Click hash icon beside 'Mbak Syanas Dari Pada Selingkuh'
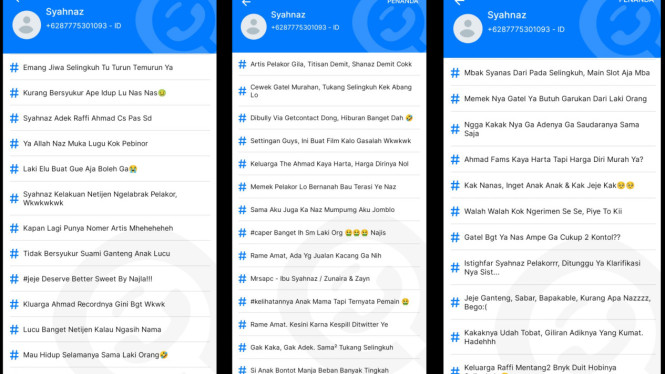665x374 pixels. pyautogui.click(x=455, y=73)
